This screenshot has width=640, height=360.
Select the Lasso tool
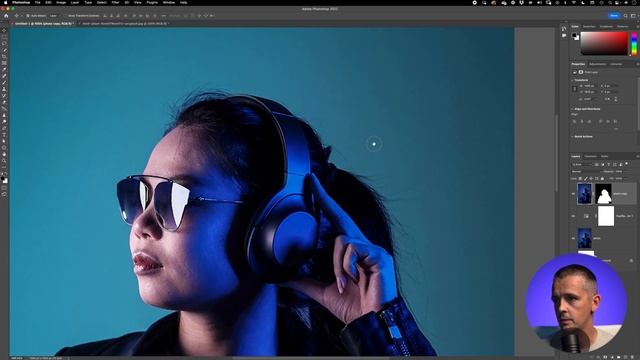[4, 43]
